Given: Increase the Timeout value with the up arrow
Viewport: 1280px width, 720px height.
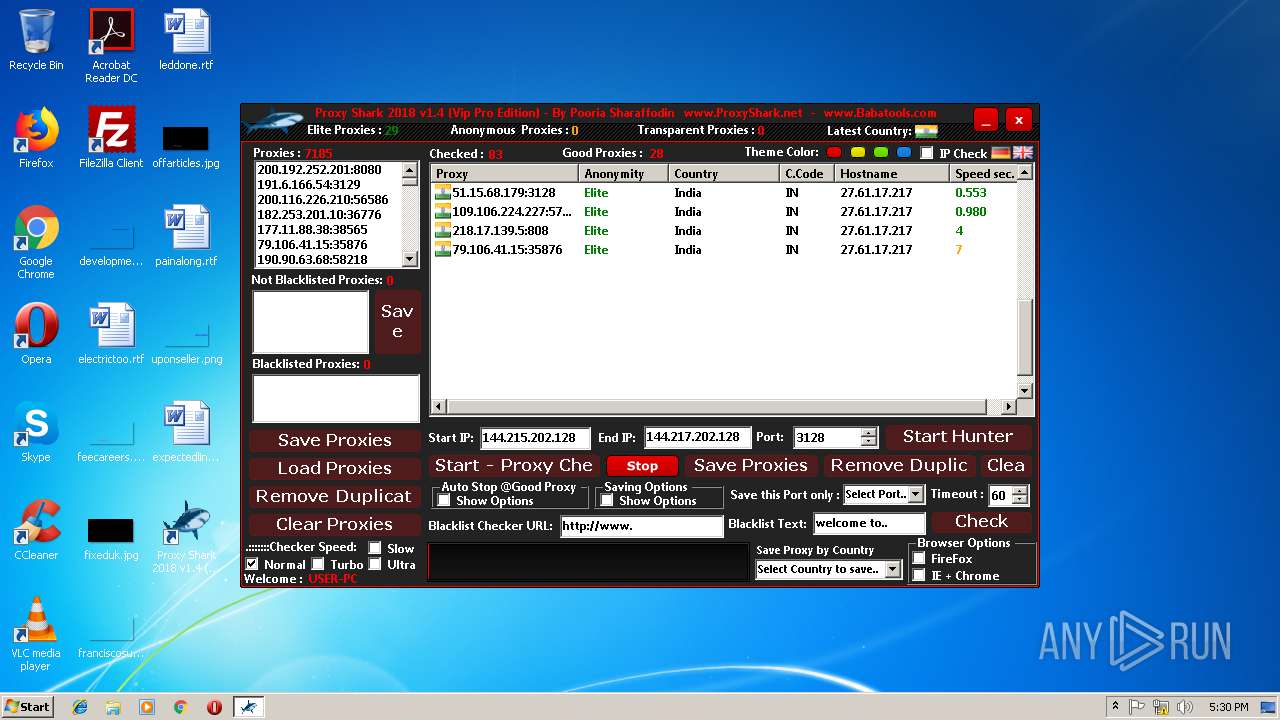Looking at the screenshot, I should click(1019, 490).
